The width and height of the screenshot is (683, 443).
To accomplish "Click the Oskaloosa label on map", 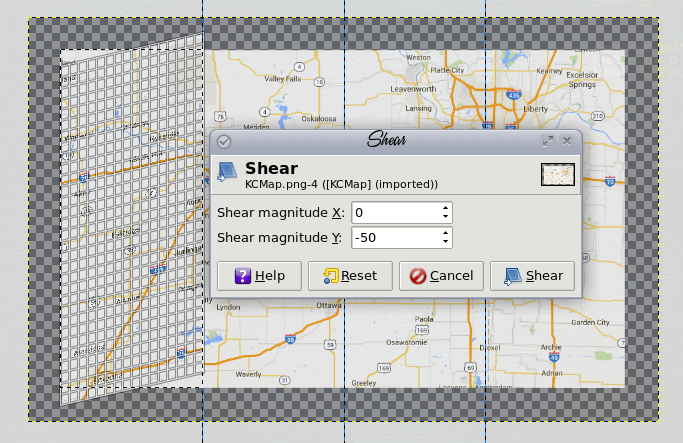I will coord(319,118).
